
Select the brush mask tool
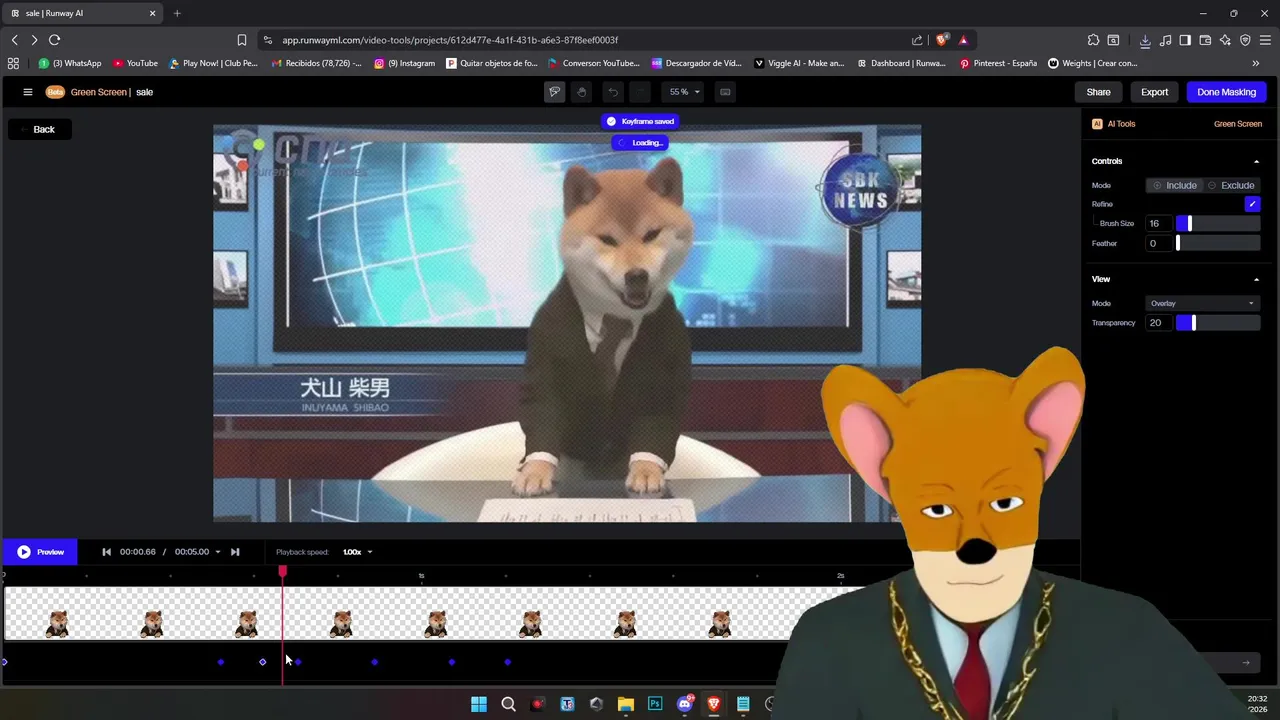[x=554, y=92]
